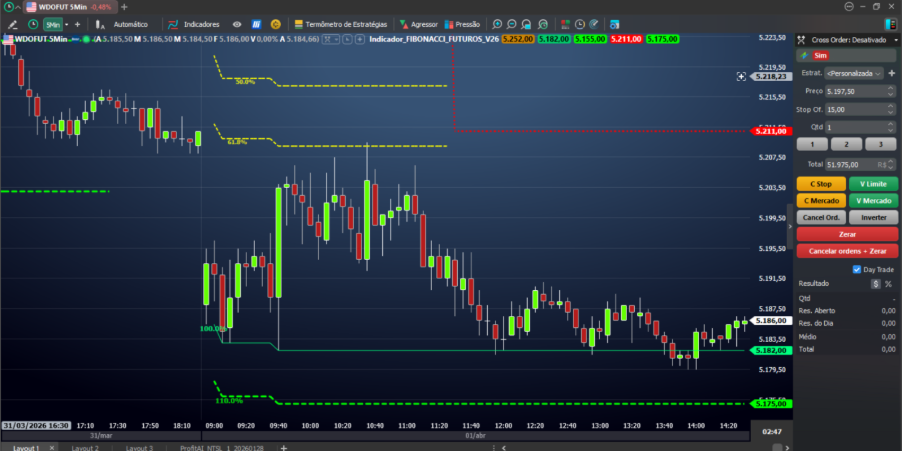903x451 pixels.
Task: Show Resultado in percent with % toggle
Action: (x=888, y=283)
